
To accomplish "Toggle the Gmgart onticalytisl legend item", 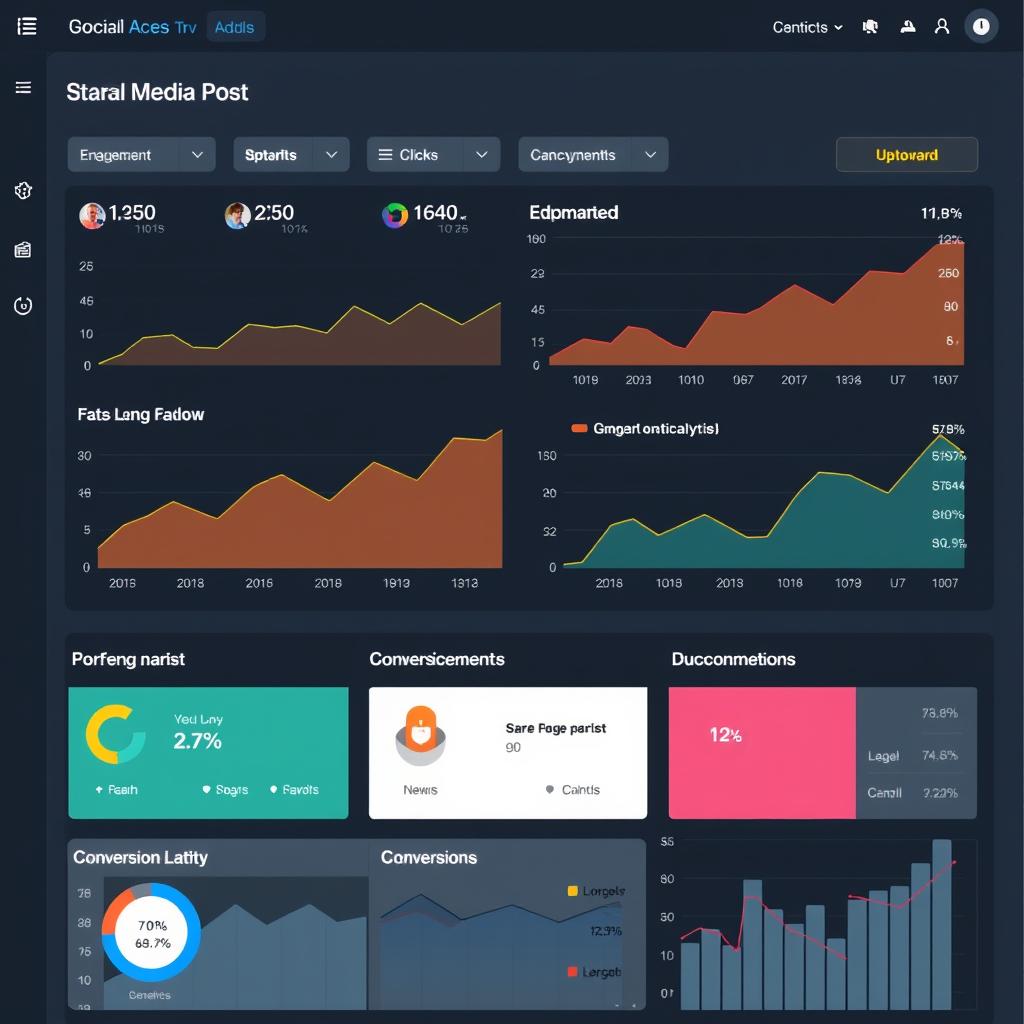I will click(x=645, y=428).
